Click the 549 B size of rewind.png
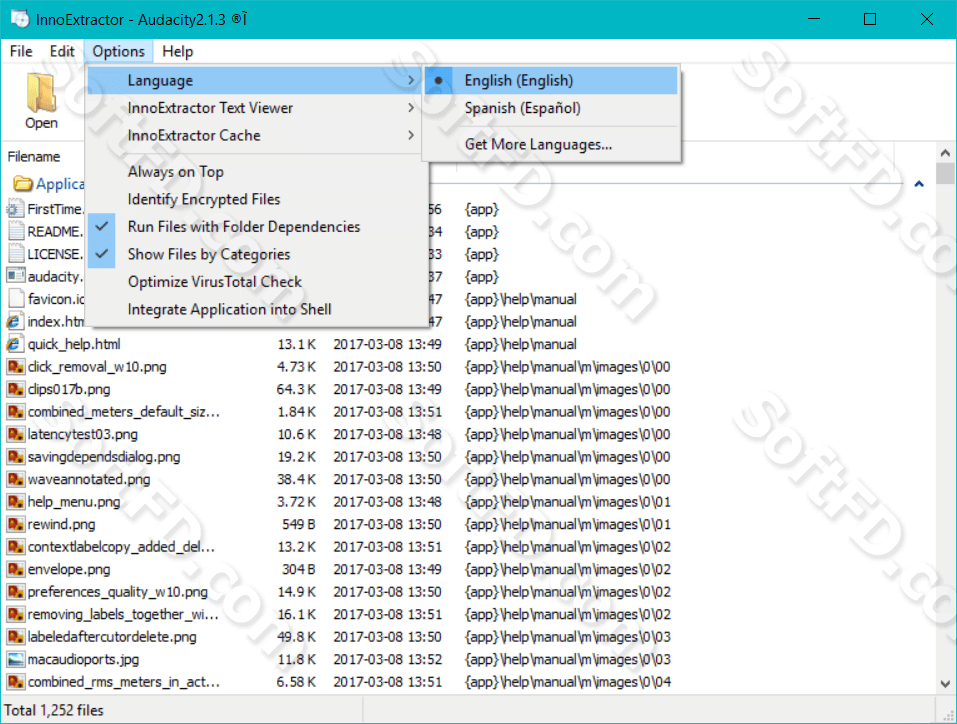This screenshot has height=724, width=957. tap(299, 524)
